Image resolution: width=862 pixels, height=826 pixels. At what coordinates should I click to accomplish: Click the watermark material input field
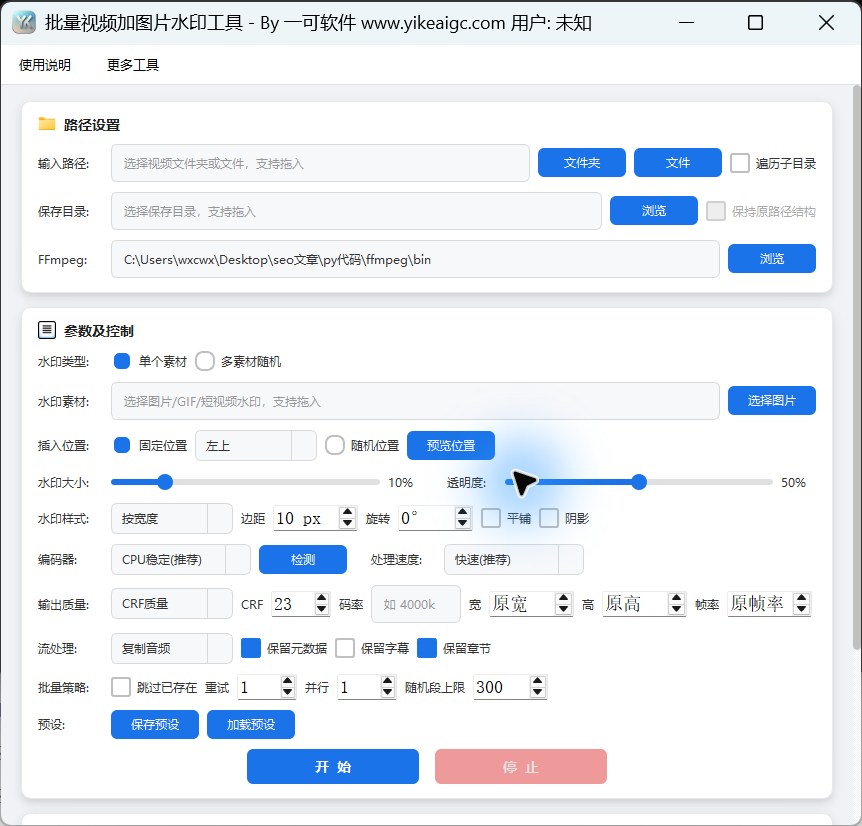click(415, 401)
